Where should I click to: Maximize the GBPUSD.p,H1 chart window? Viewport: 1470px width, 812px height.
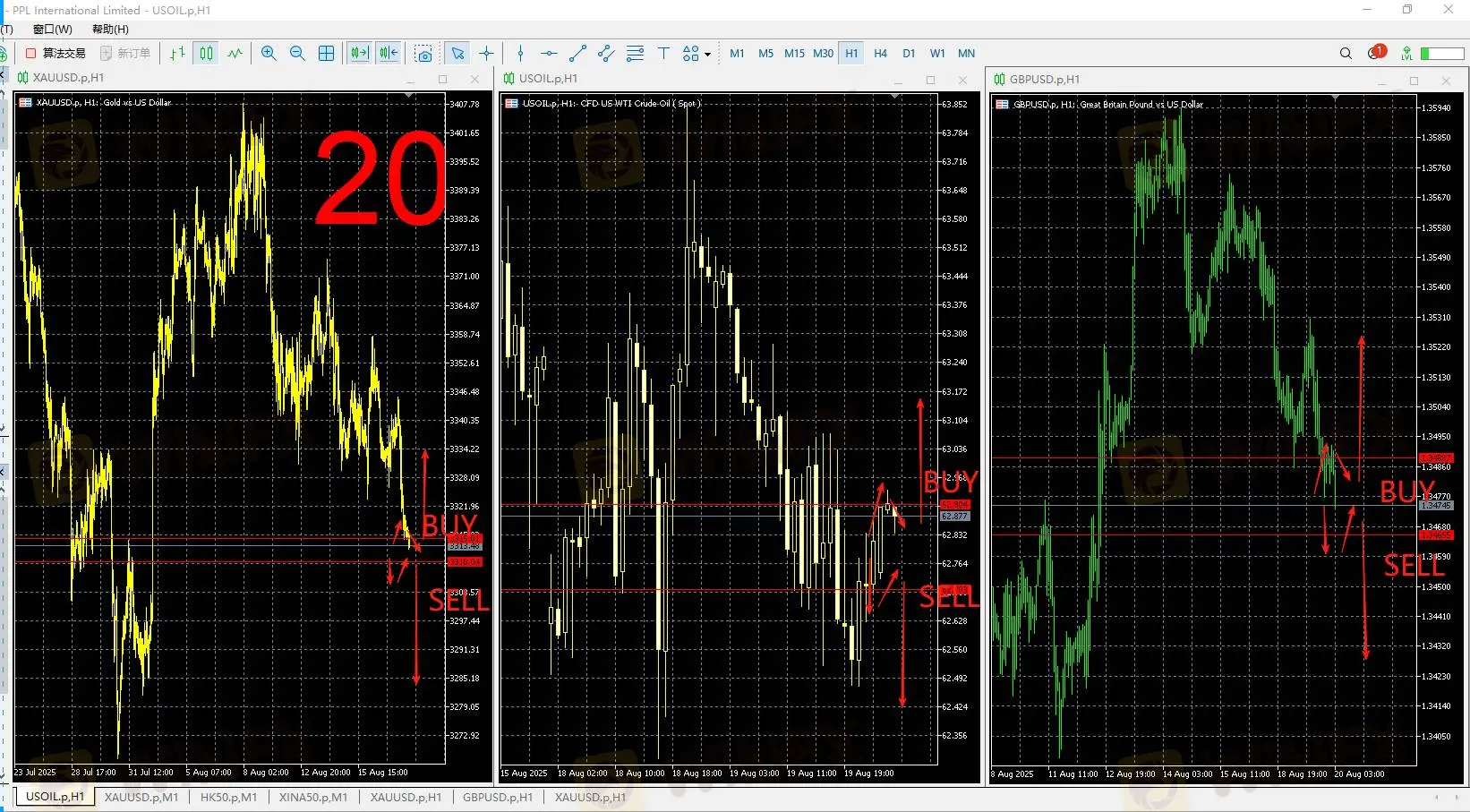click(1414, 81)
